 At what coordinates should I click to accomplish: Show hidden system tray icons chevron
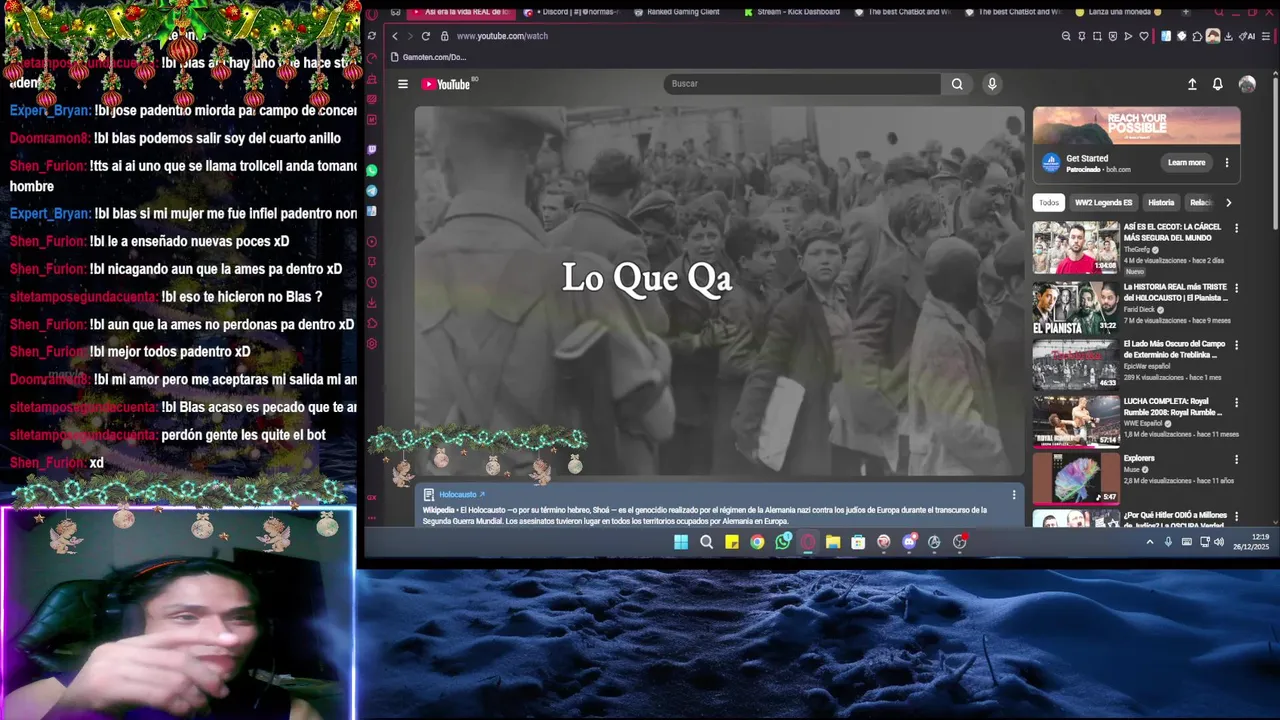pyautogui.click(x=1150, y=542)
